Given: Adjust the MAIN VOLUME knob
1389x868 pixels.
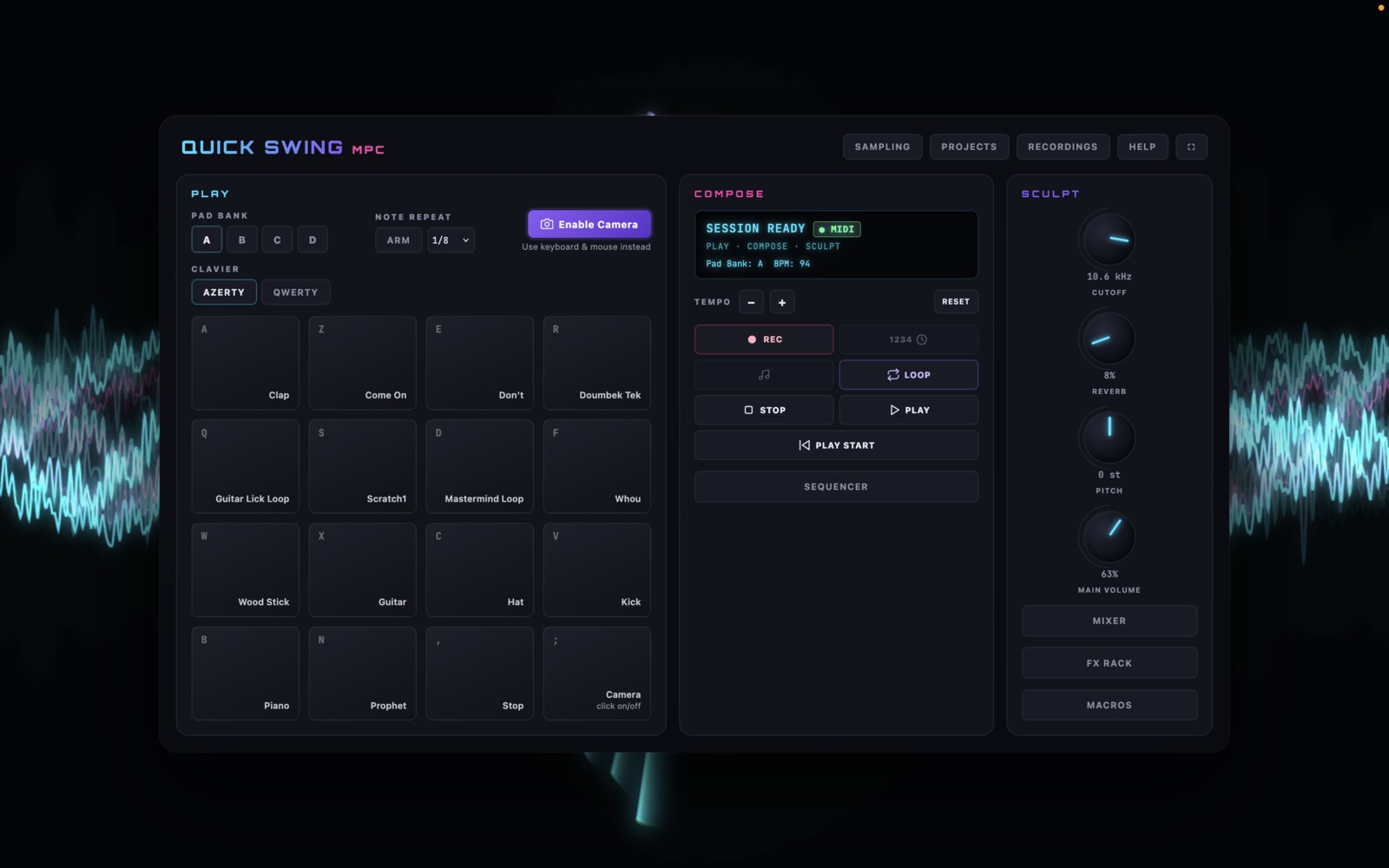Looking at the screenshot, I should (x=1109, y=536).
